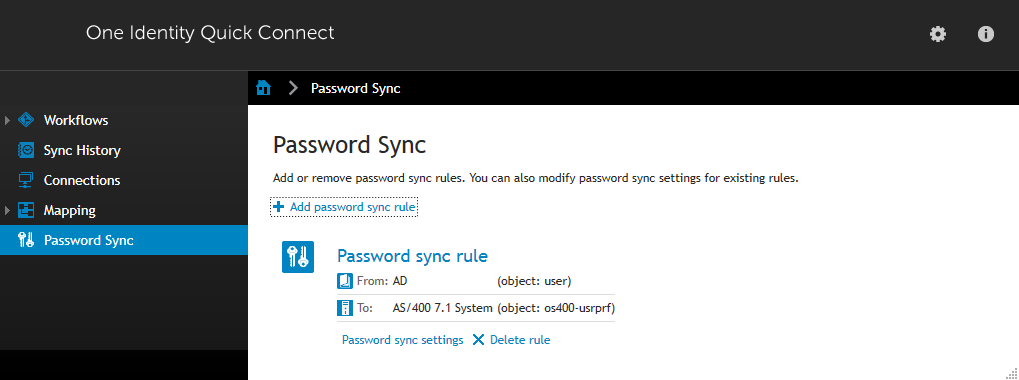Viewport: 1019px width, 380px height.
Task: Click the breadcrumb chevron separator
Action: [293, 88]
